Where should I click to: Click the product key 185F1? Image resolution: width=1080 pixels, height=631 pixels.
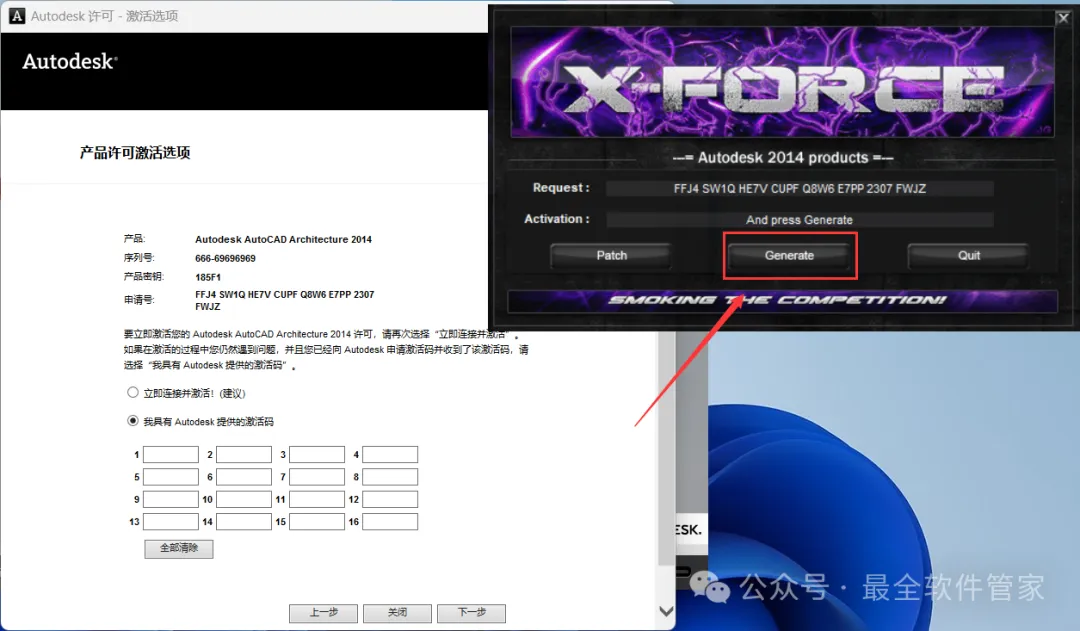pyautogui.click(x=208, y=277)
